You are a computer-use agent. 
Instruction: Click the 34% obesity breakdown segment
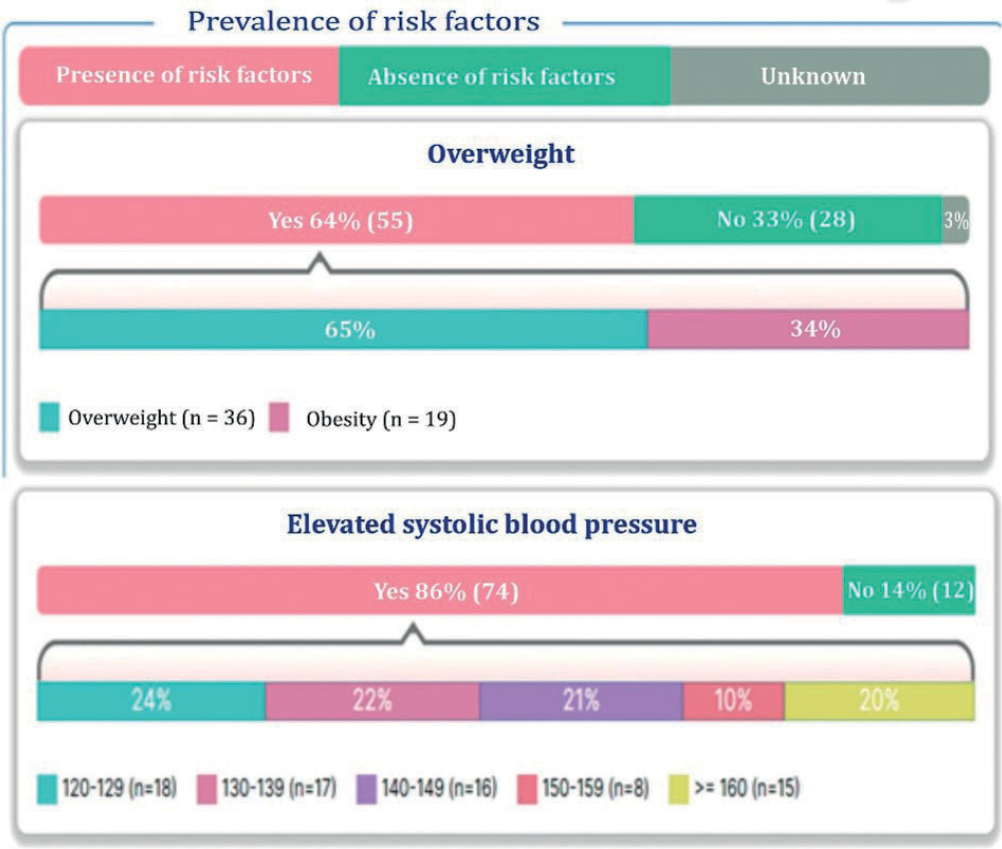pos(808,330)
